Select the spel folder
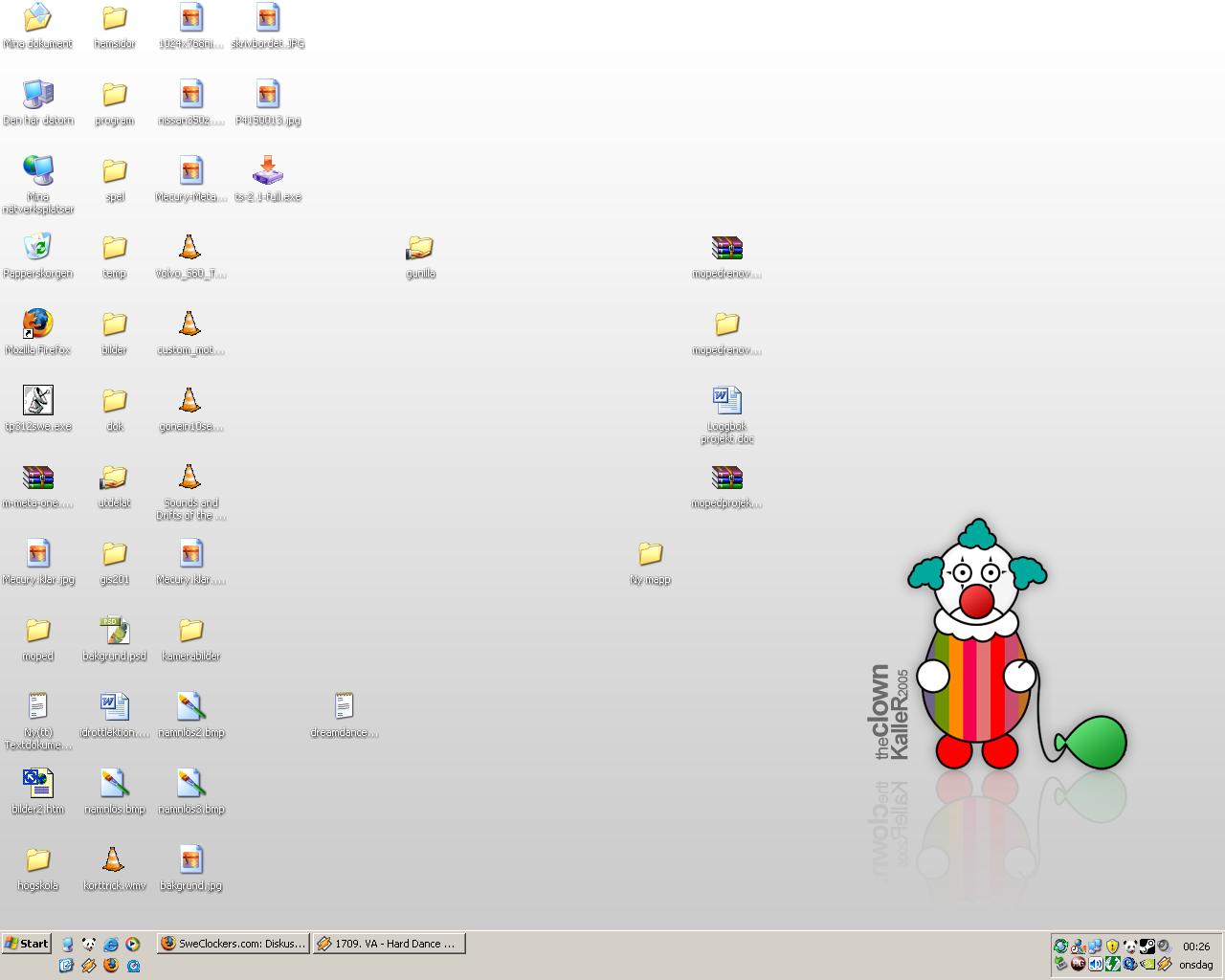The image size is (1225, 980). [x=114, y=178]
